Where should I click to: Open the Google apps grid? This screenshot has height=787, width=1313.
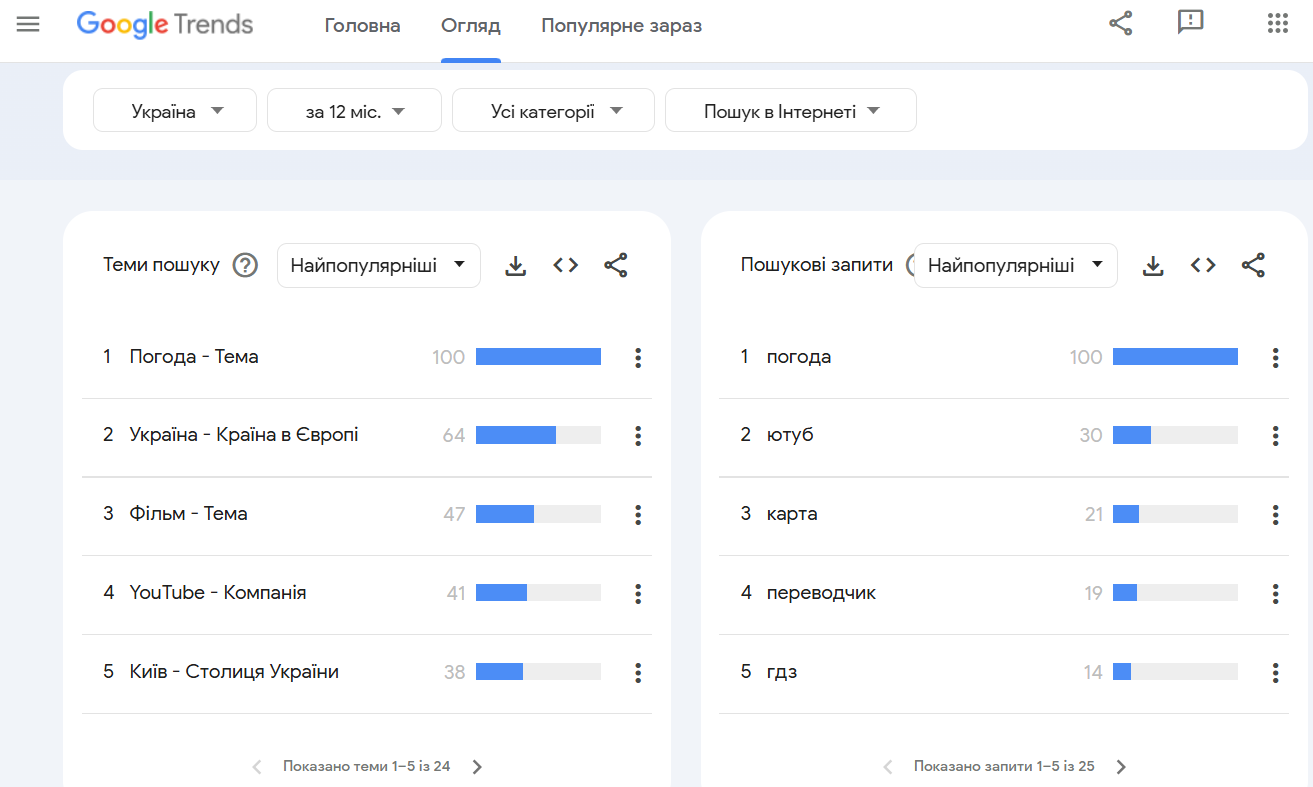tap(1277, 23)
